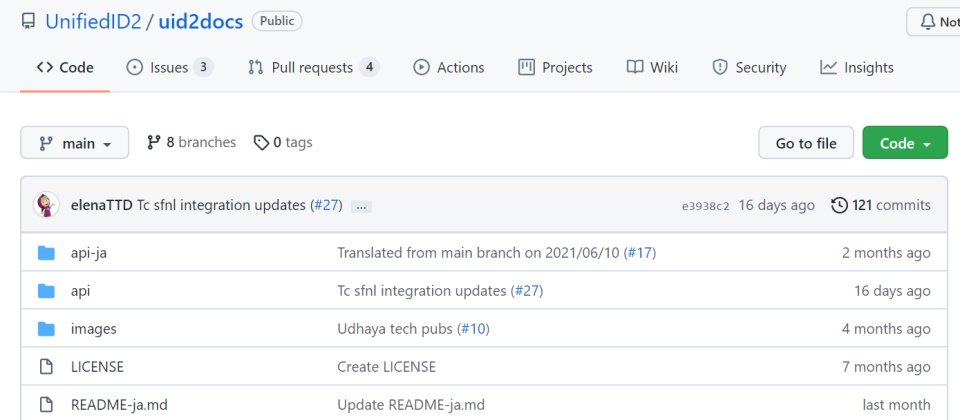Click the notifications bell button
Image resolution: width=960 pixels, height=420 pixels.
coord(935,22)
